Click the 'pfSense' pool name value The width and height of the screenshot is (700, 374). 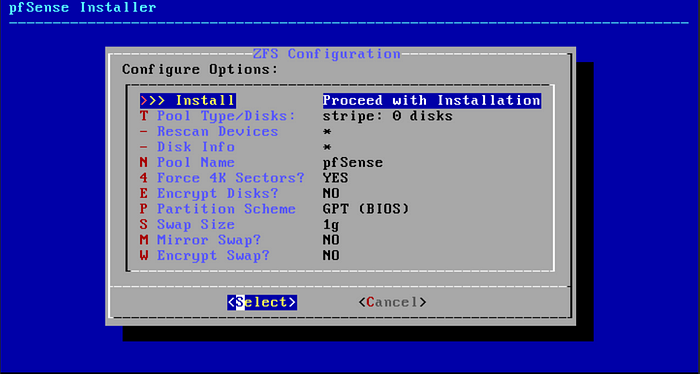tap(353, 162)
